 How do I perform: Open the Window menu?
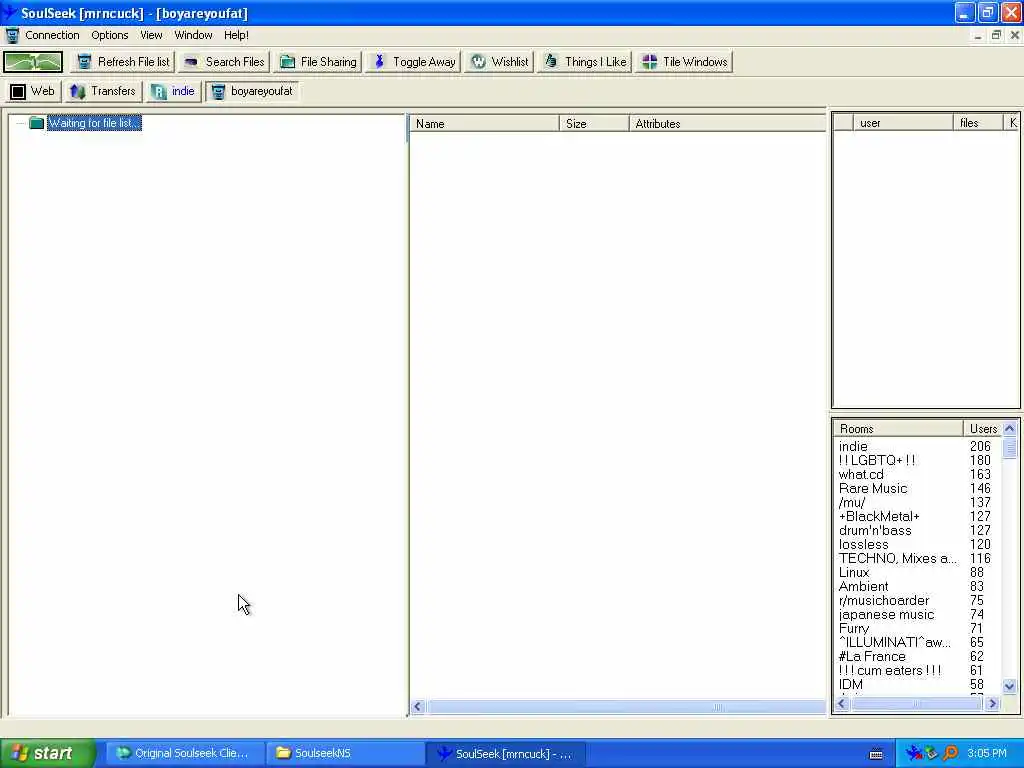pos(193,35)
